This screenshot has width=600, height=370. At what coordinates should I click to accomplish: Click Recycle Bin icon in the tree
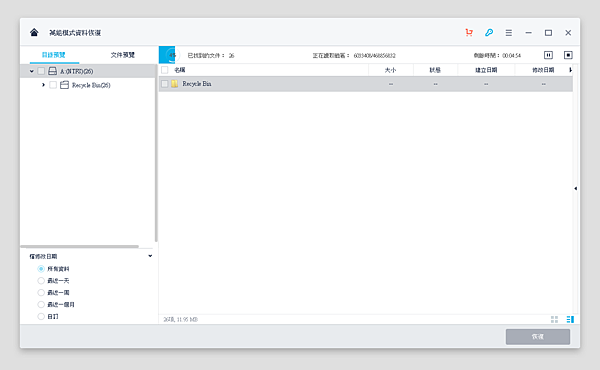[64, 85]
